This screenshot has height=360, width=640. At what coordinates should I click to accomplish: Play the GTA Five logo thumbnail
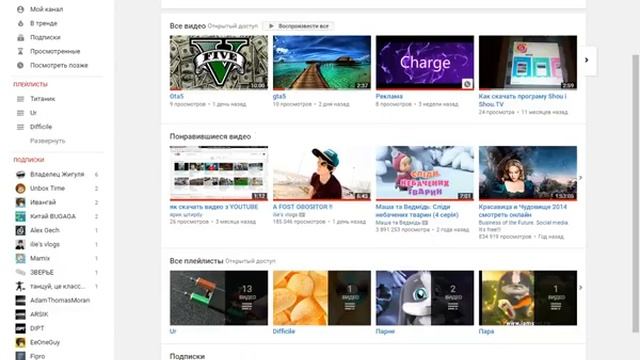219,62
